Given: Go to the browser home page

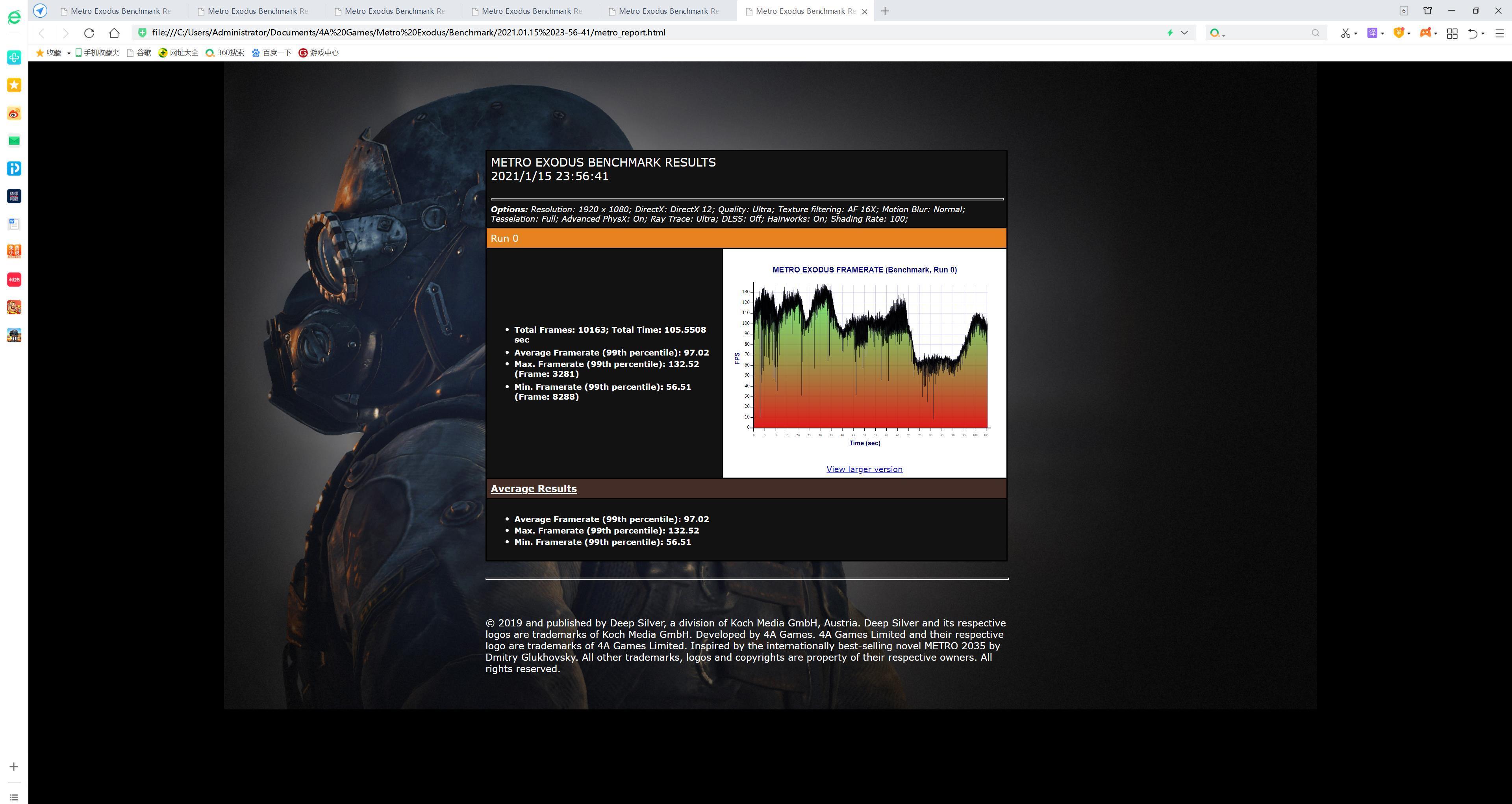Looking at the screenshot, I should (115, 33).
